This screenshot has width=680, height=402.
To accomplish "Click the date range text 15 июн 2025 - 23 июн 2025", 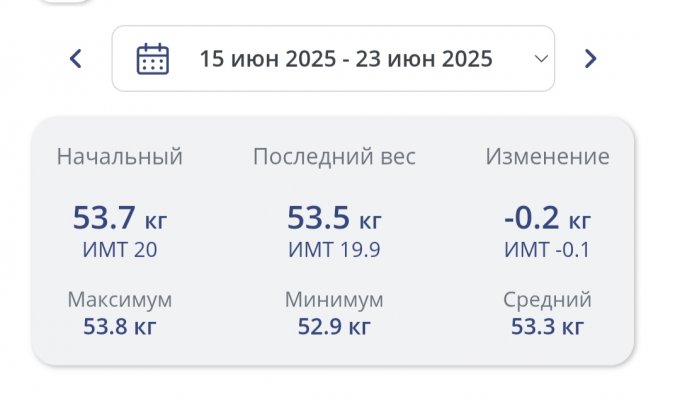I will [346, 59].
